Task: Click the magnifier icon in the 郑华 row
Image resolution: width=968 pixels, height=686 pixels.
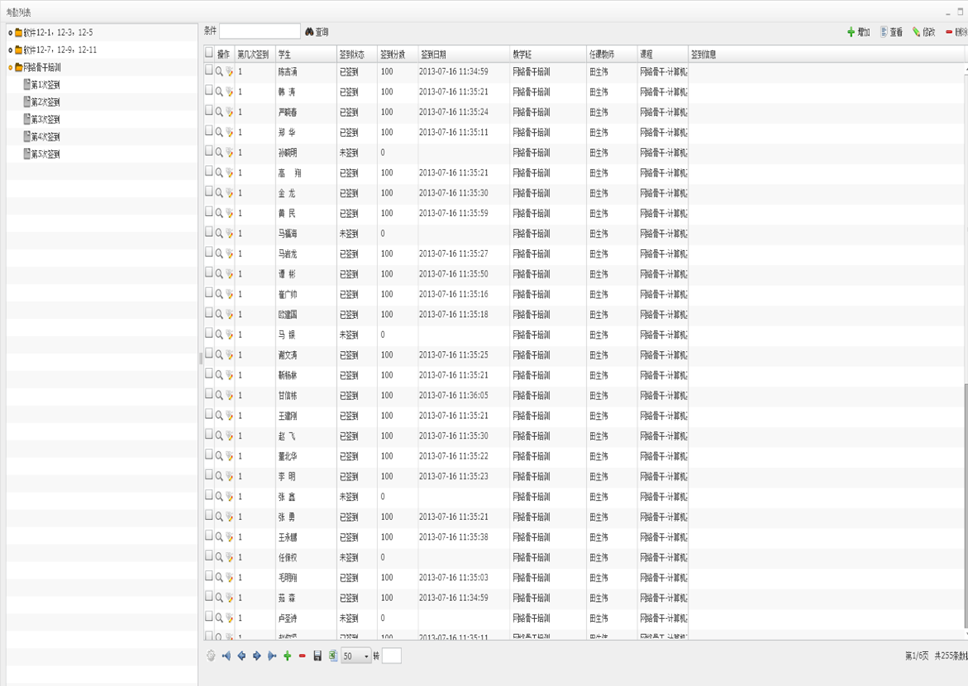Action: point(219,132)
